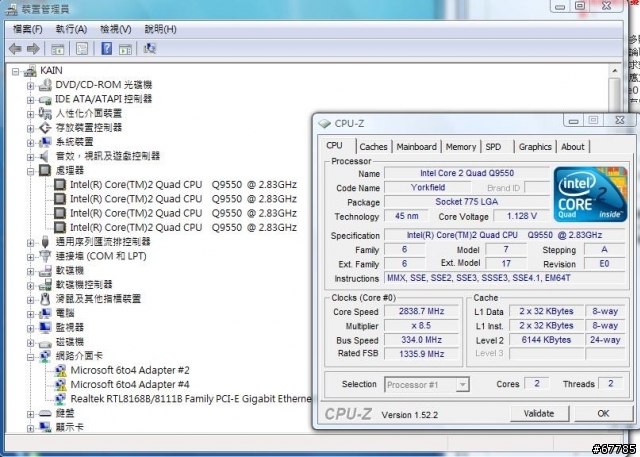Expand the 顯示卡 display adapters node
The height and width of the screenshot is (457, 640).
point(30,428)
